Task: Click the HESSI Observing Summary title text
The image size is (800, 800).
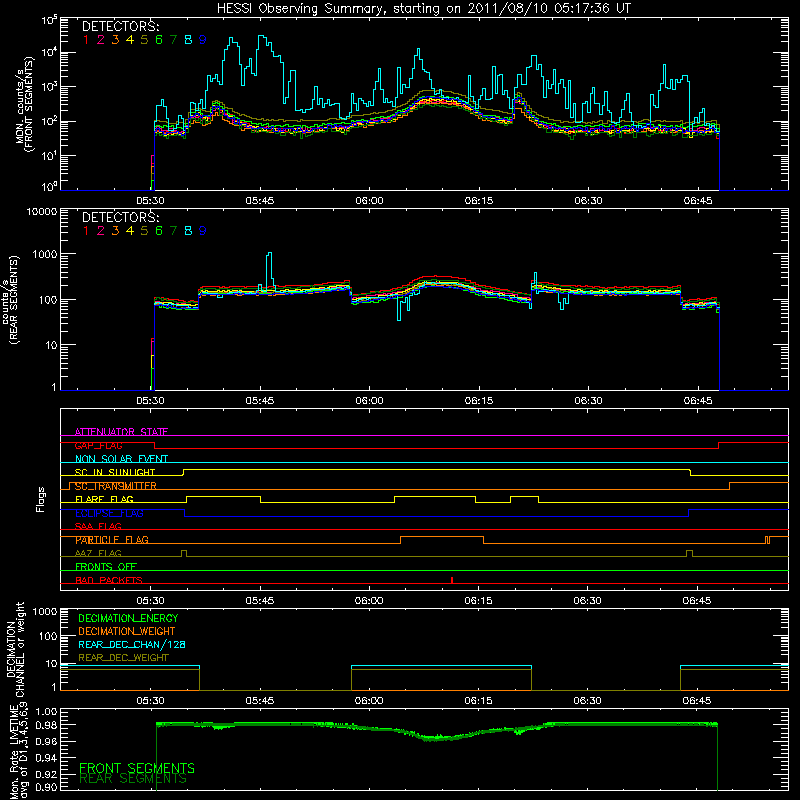Action: (423, 8)
